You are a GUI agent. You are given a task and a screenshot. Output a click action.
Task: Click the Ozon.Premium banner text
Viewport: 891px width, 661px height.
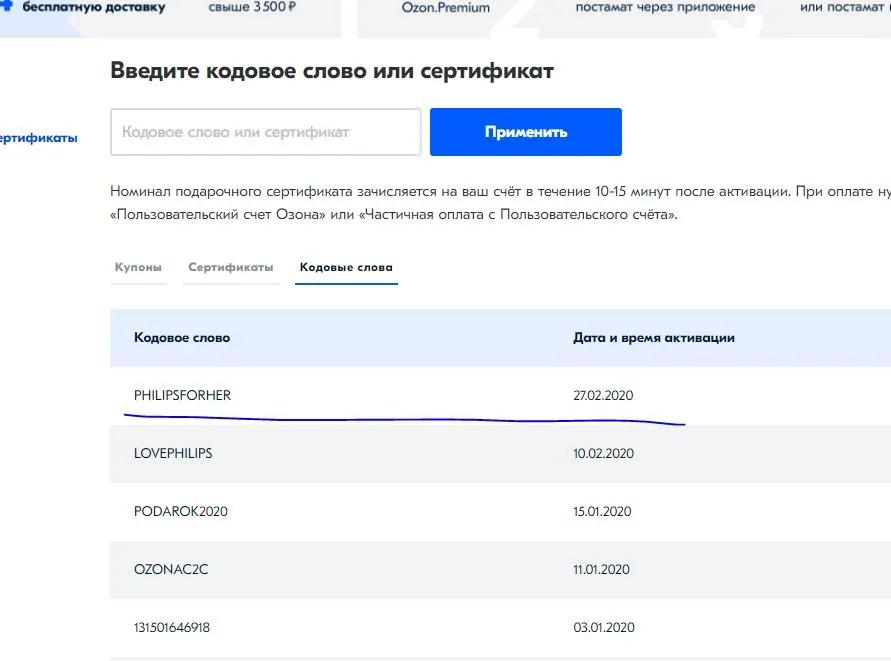coord(446,8)
